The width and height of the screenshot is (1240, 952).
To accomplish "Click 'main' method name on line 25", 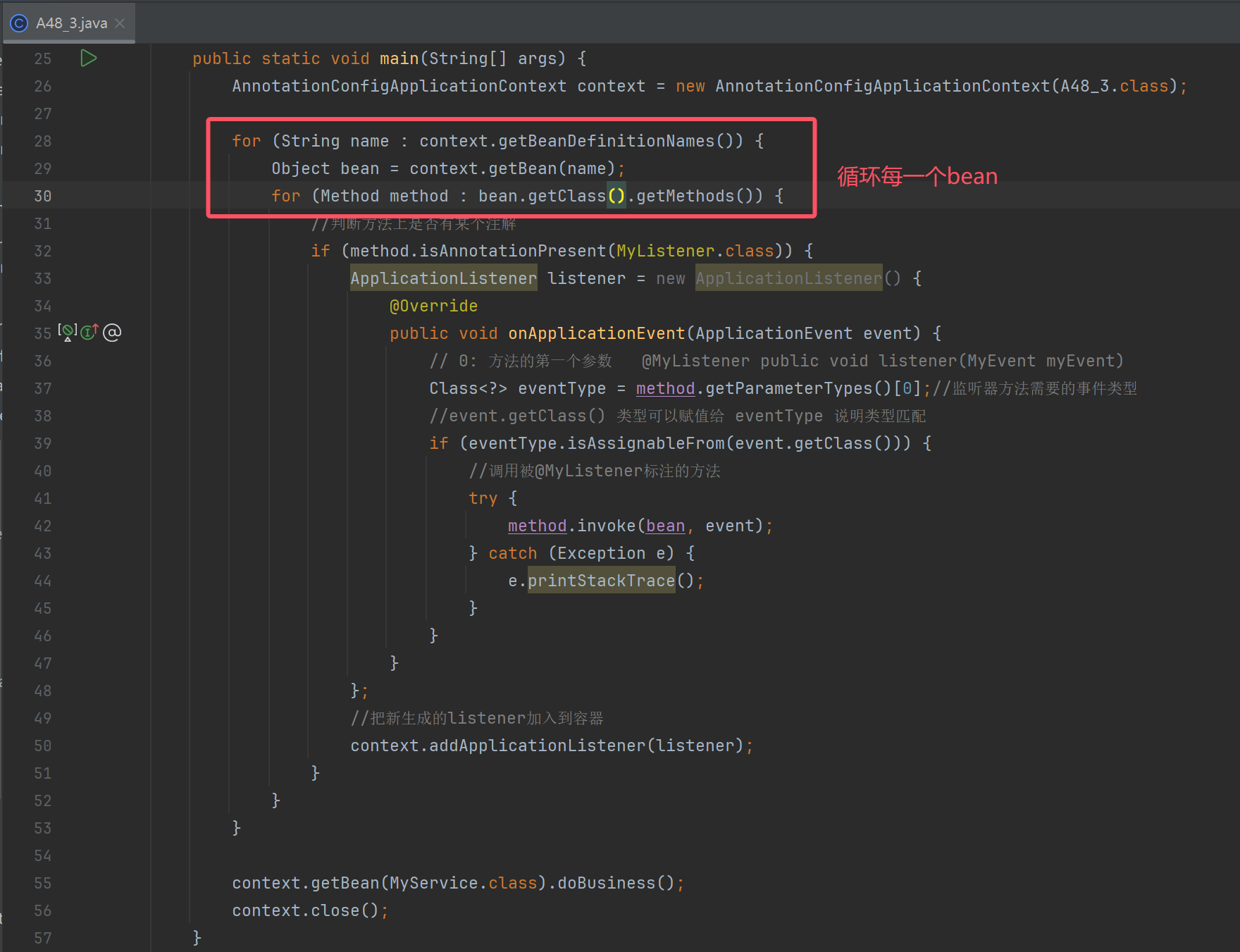I will click(x=399, y=58).
